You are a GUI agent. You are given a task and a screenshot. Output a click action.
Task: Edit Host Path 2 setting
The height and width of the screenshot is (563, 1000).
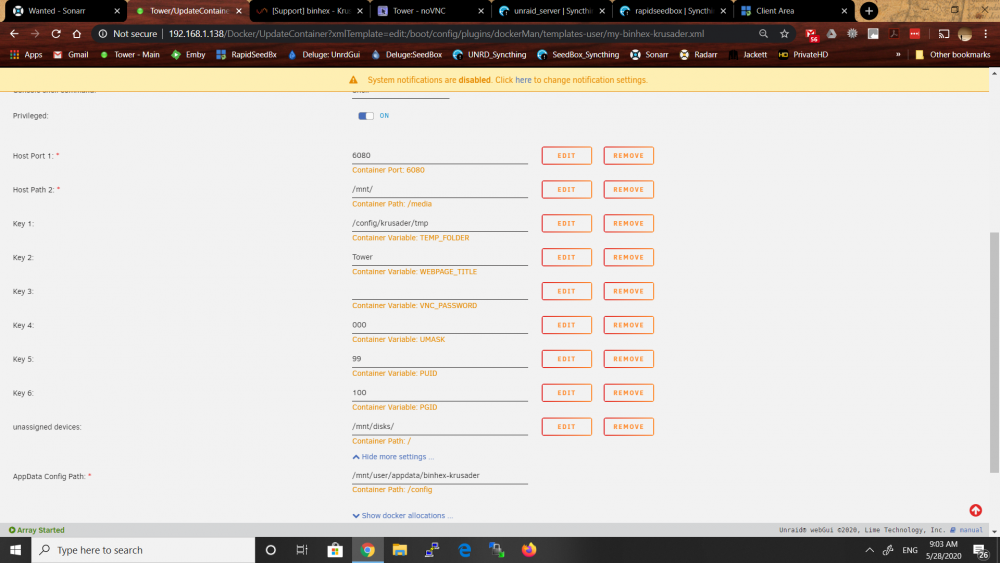pyautogui.click(x=566, y=189)
